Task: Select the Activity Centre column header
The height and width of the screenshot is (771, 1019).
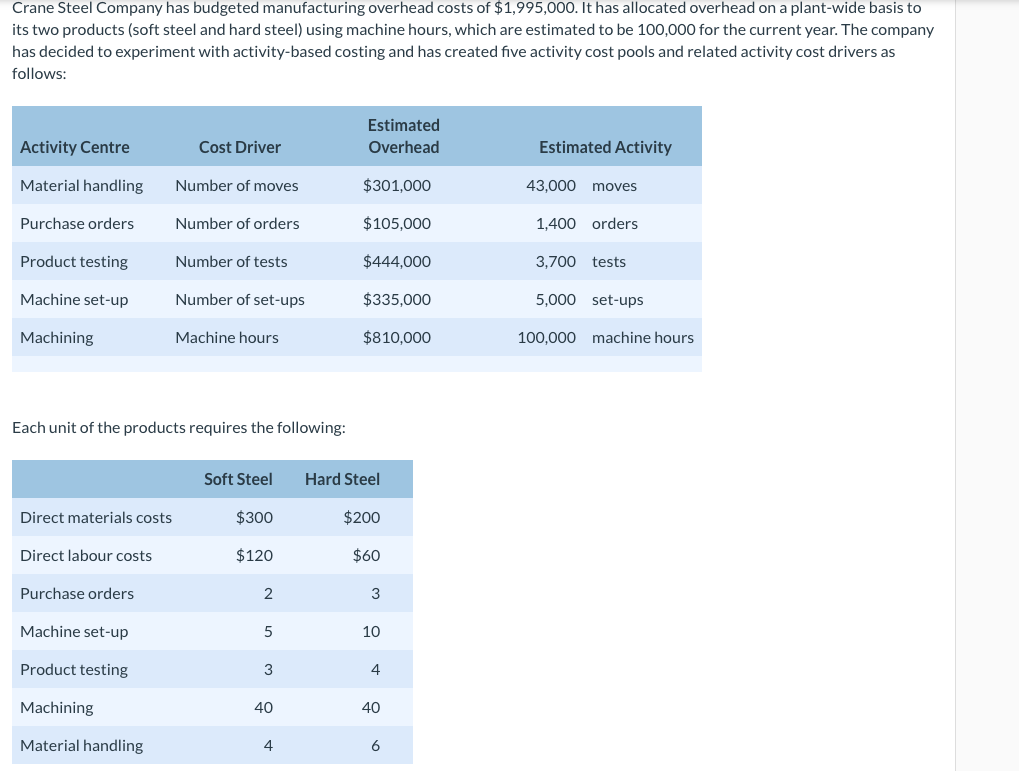Action: (74, 147)
